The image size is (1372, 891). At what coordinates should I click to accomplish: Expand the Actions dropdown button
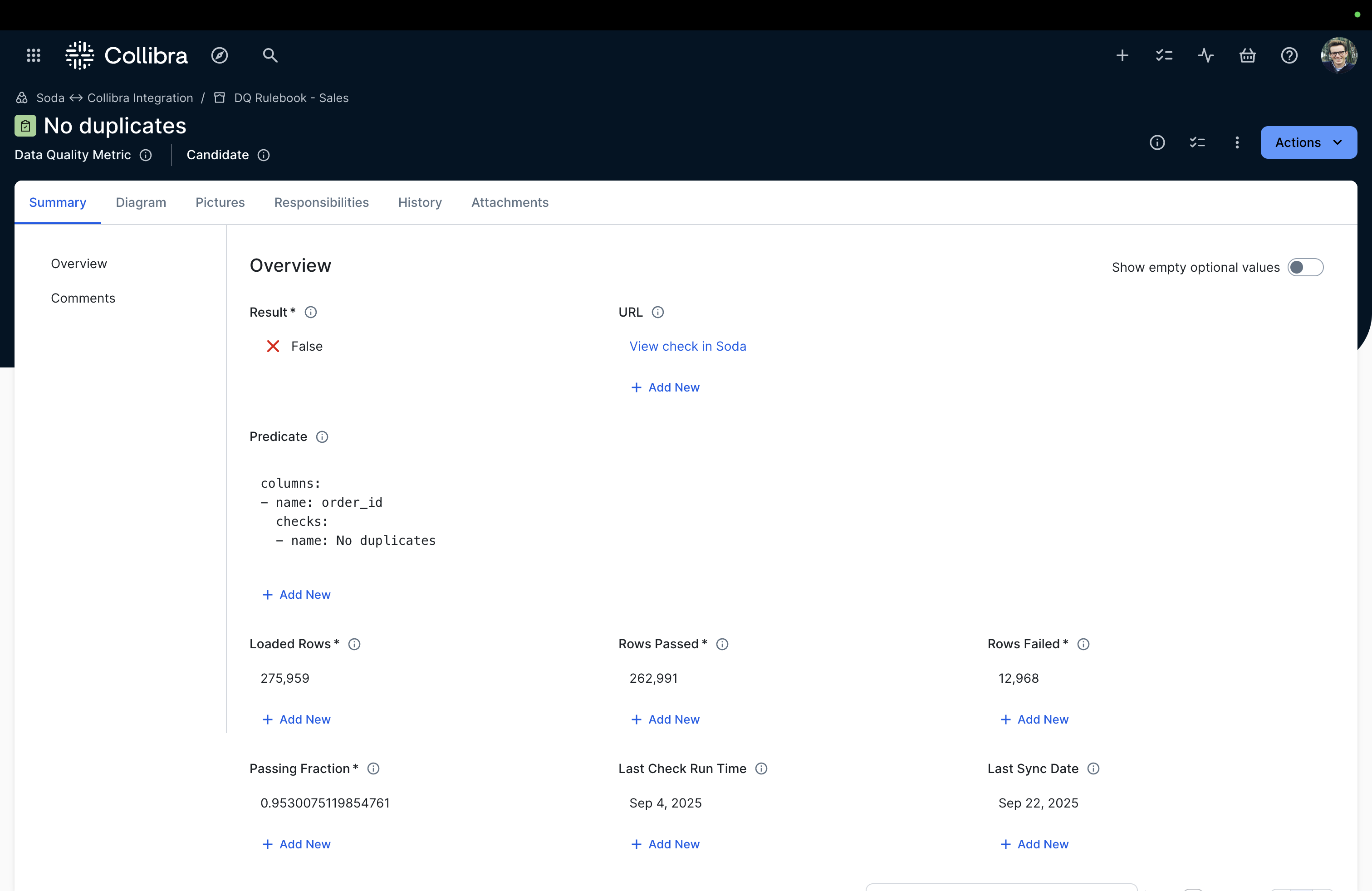[1308, 142]
